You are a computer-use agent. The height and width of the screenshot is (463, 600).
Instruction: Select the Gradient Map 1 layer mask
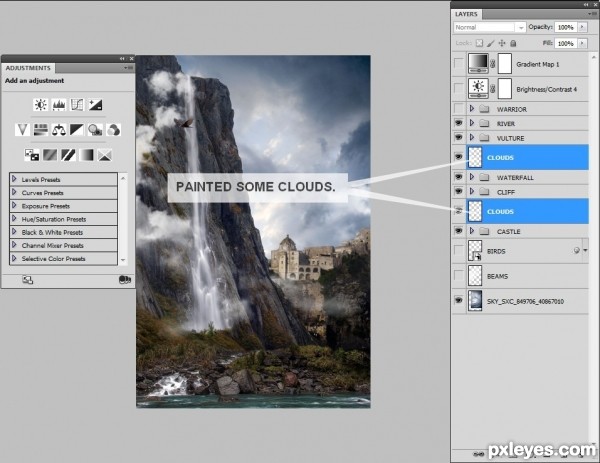pos(505,64)
